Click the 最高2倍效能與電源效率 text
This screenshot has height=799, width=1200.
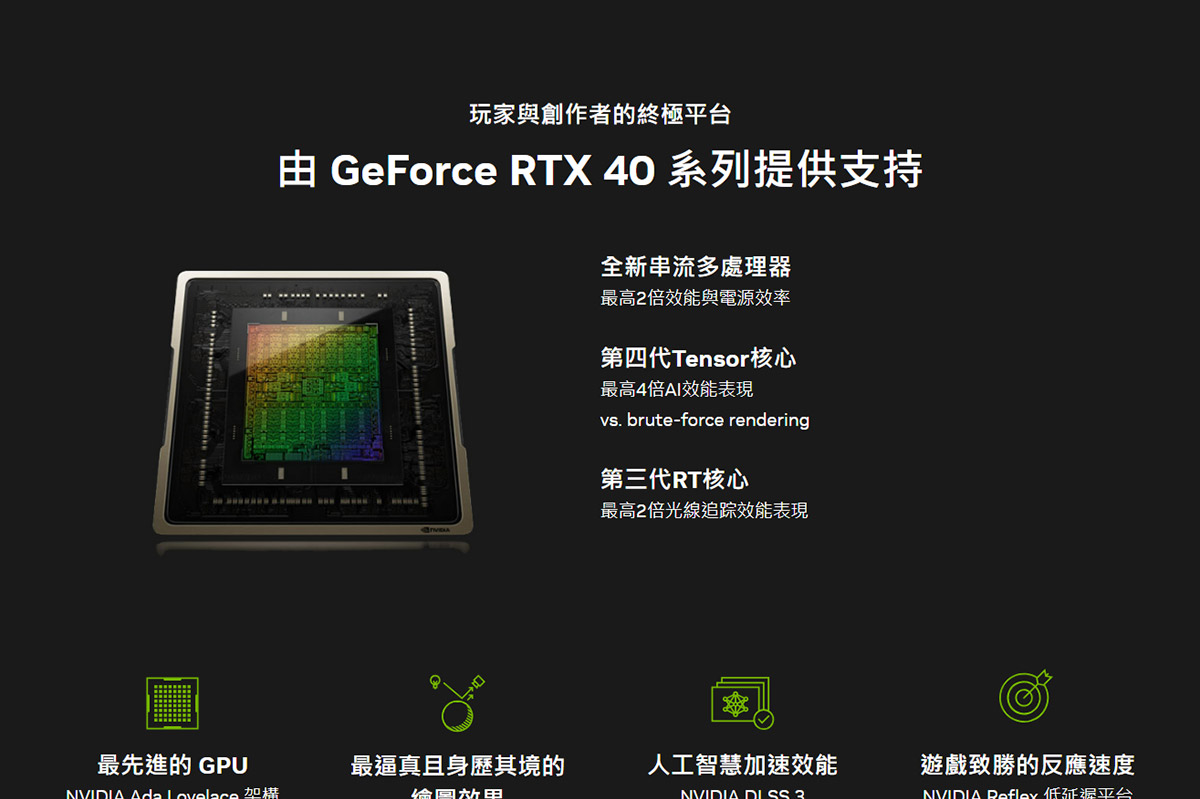(696, 298)
